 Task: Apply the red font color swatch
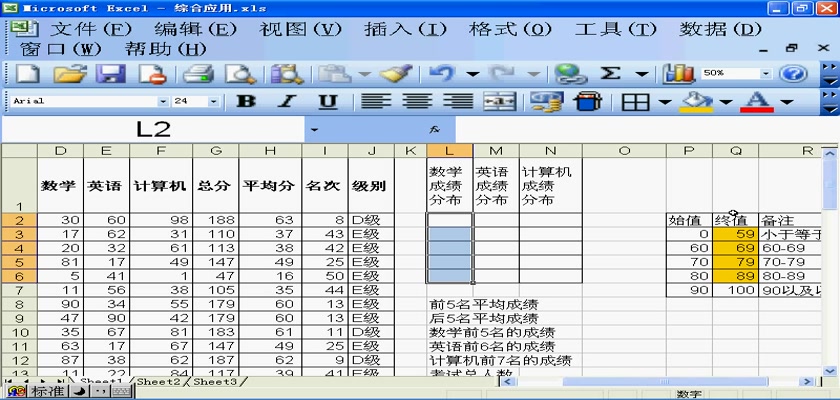pyautogui.click(x=756, y=101)
